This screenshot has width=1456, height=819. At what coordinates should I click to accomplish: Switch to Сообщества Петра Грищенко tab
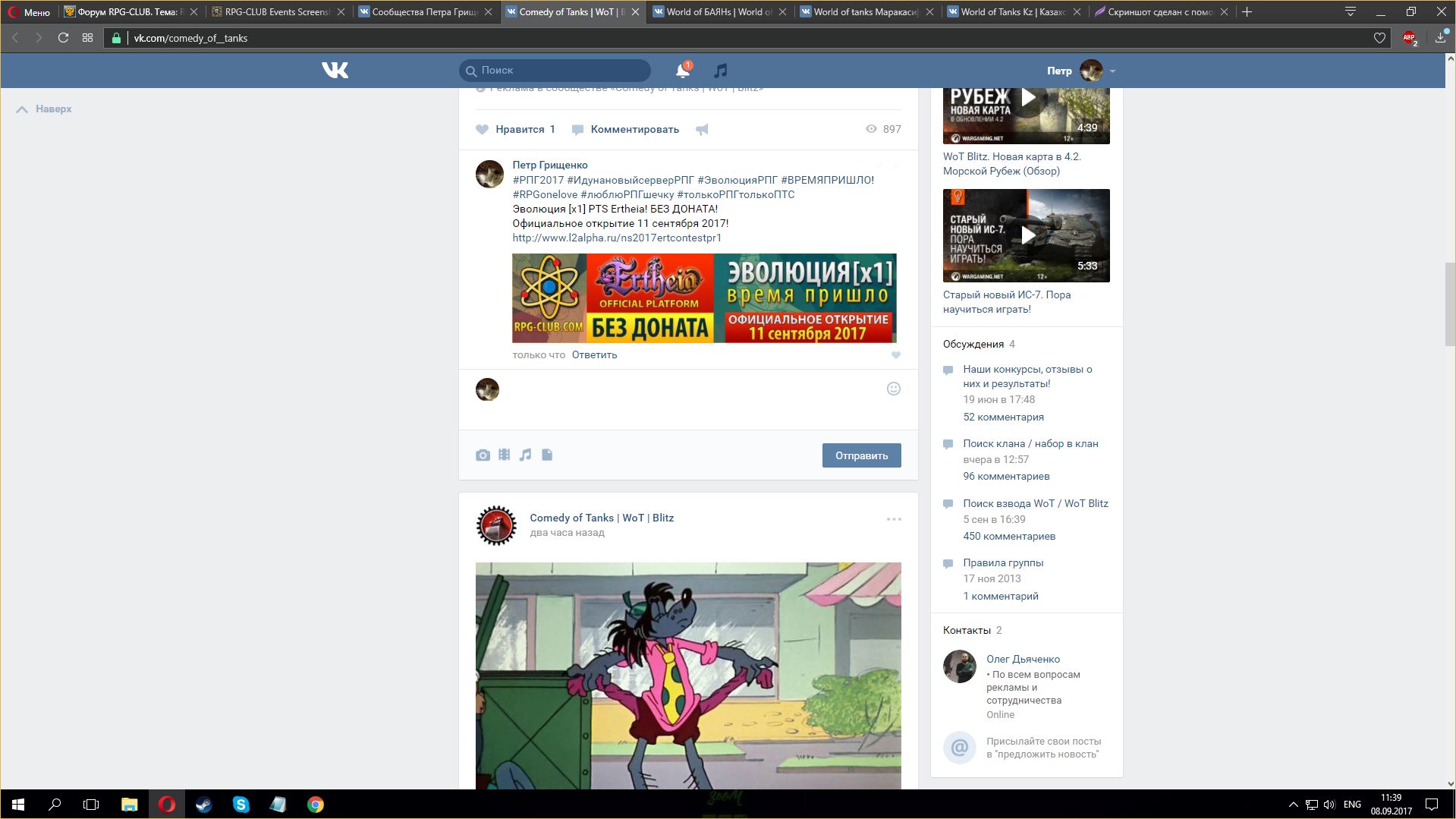pos(424,12)
